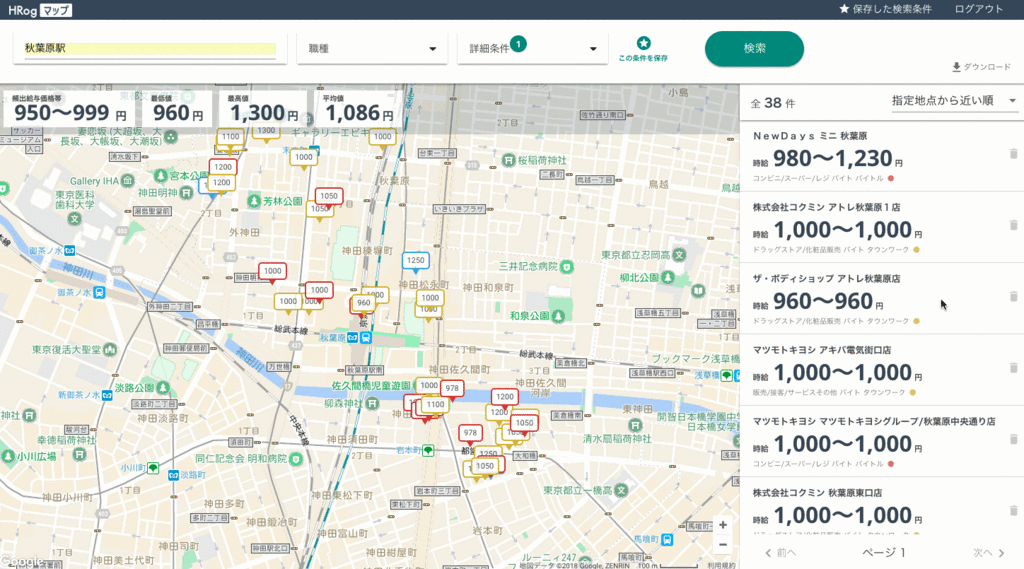Expand the 詳細条件 dropdown
1024x569 pixels.
pyautogui.click(x=533, y=49)
